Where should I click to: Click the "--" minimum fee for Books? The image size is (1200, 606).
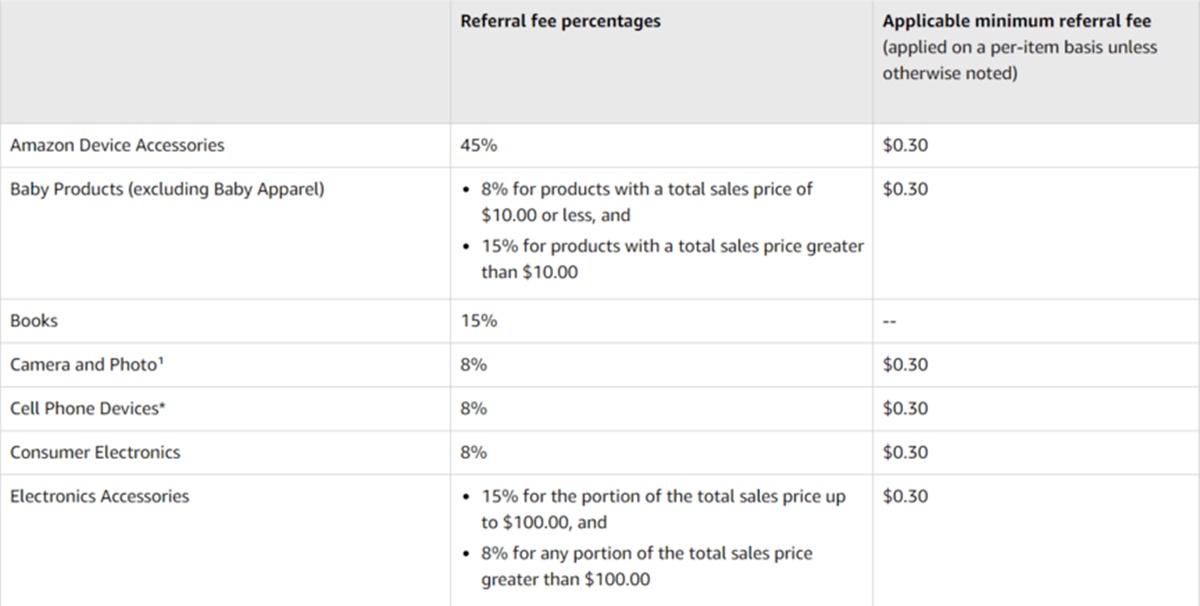tap(889, 321)
